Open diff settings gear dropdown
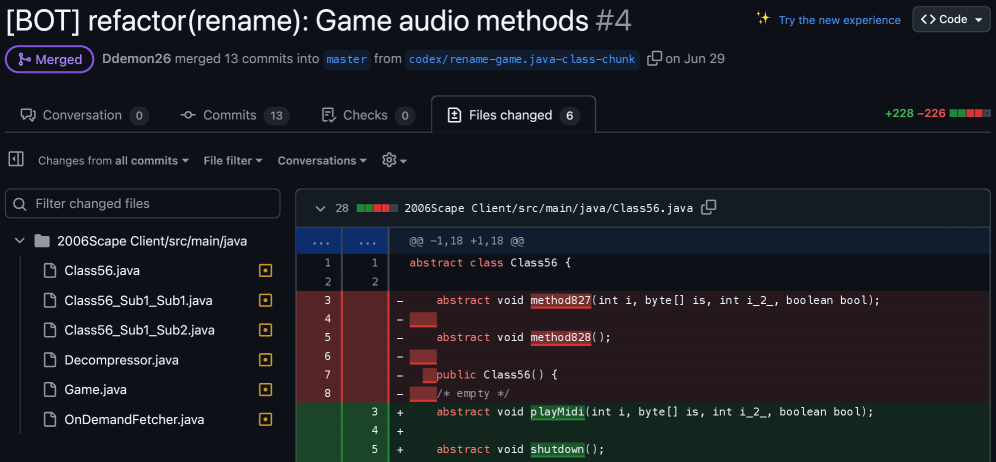 pos(394,160)
